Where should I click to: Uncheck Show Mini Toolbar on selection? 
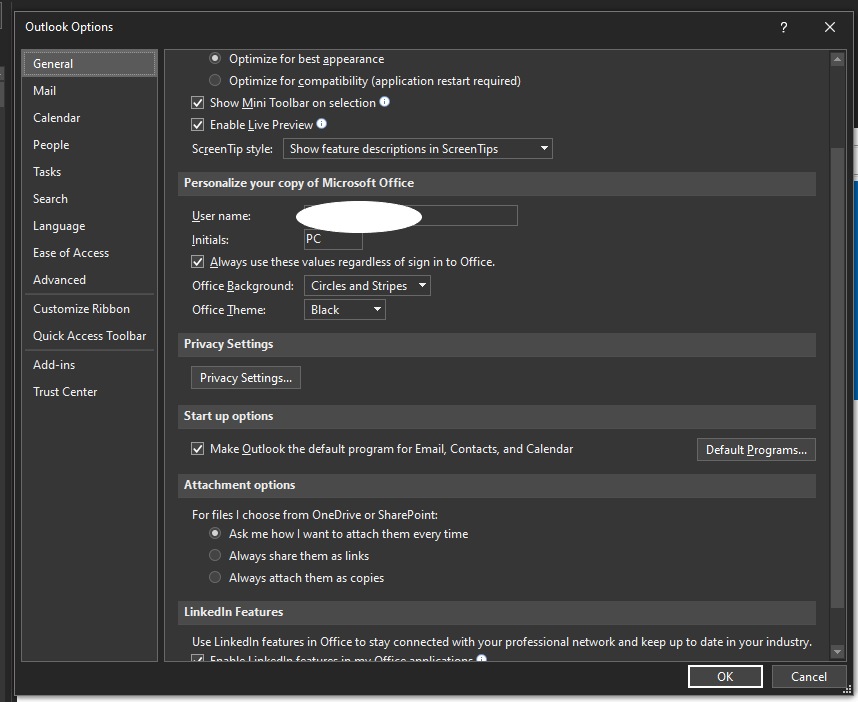point(198,102)
